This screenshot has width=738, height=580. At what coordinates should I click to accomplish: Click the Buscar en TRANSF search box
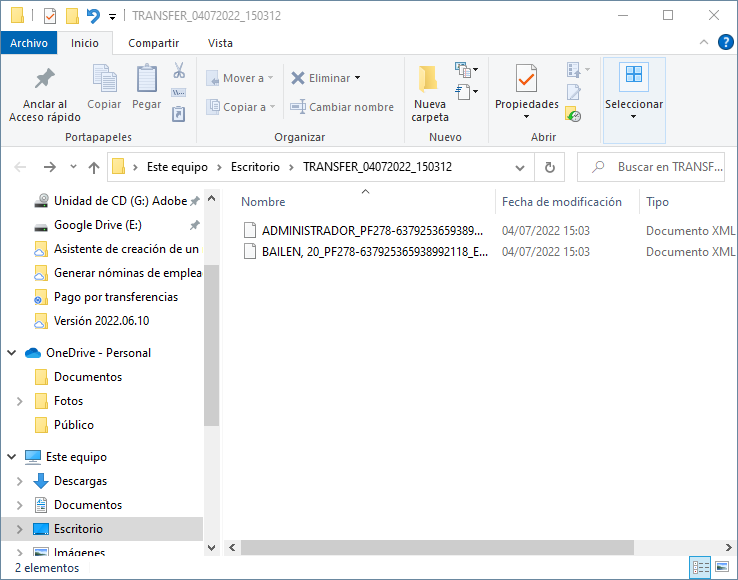pyautogui.click(x=651, y=167)
